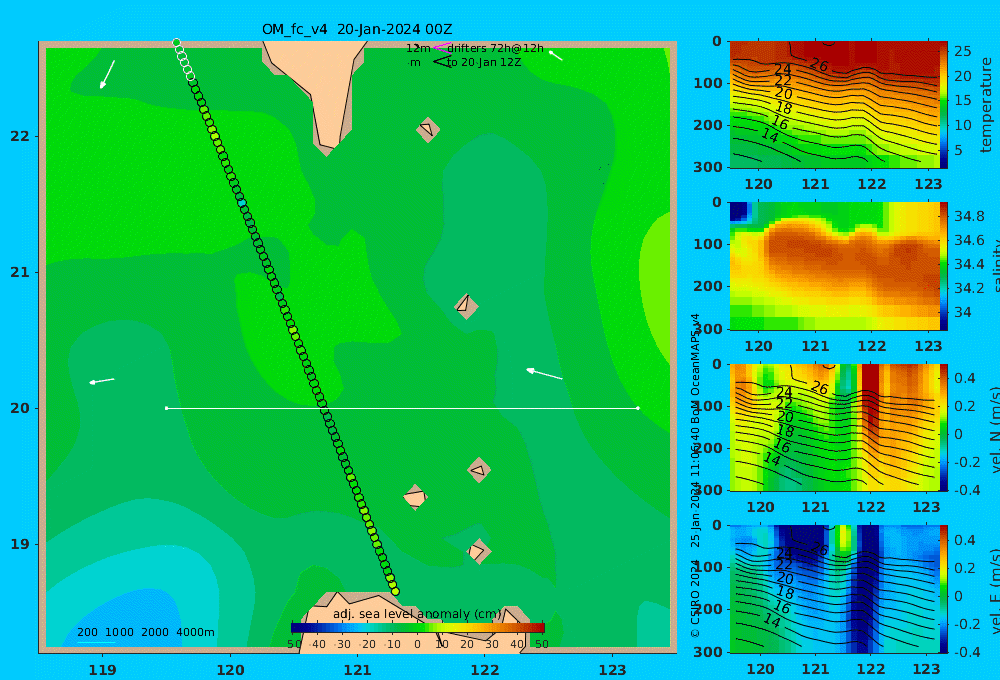Image resolution: width=1000 pixels, height=680 pixels.
Task: Click the '34.8' tick on salinity colorbar
Action: point(969,216)
